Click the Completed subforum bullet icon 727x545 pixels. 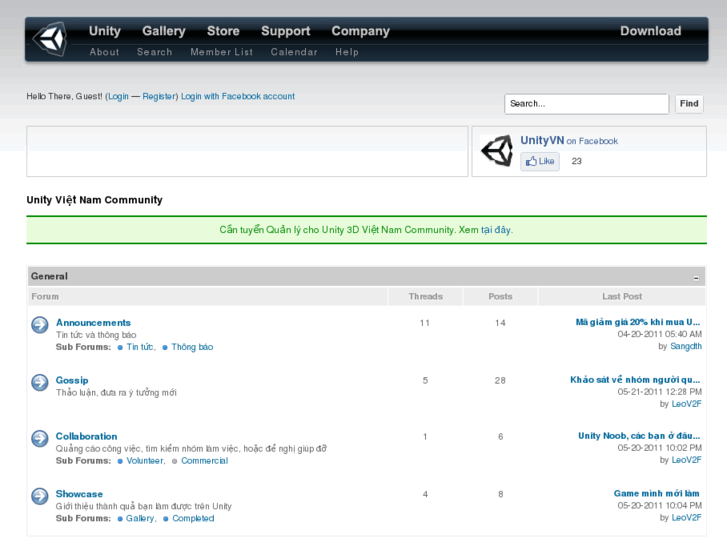point(166,519)
